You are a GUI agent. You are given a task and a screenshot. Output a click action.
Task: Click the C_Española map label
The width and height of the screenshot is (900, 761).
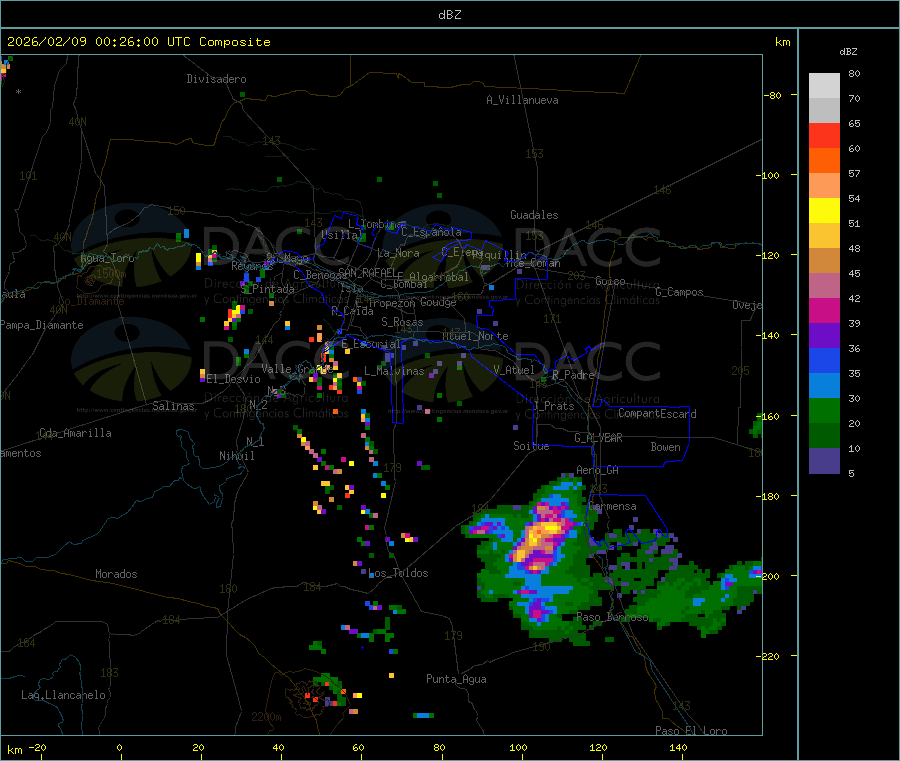pyautogui.click(x=431, y=232)
